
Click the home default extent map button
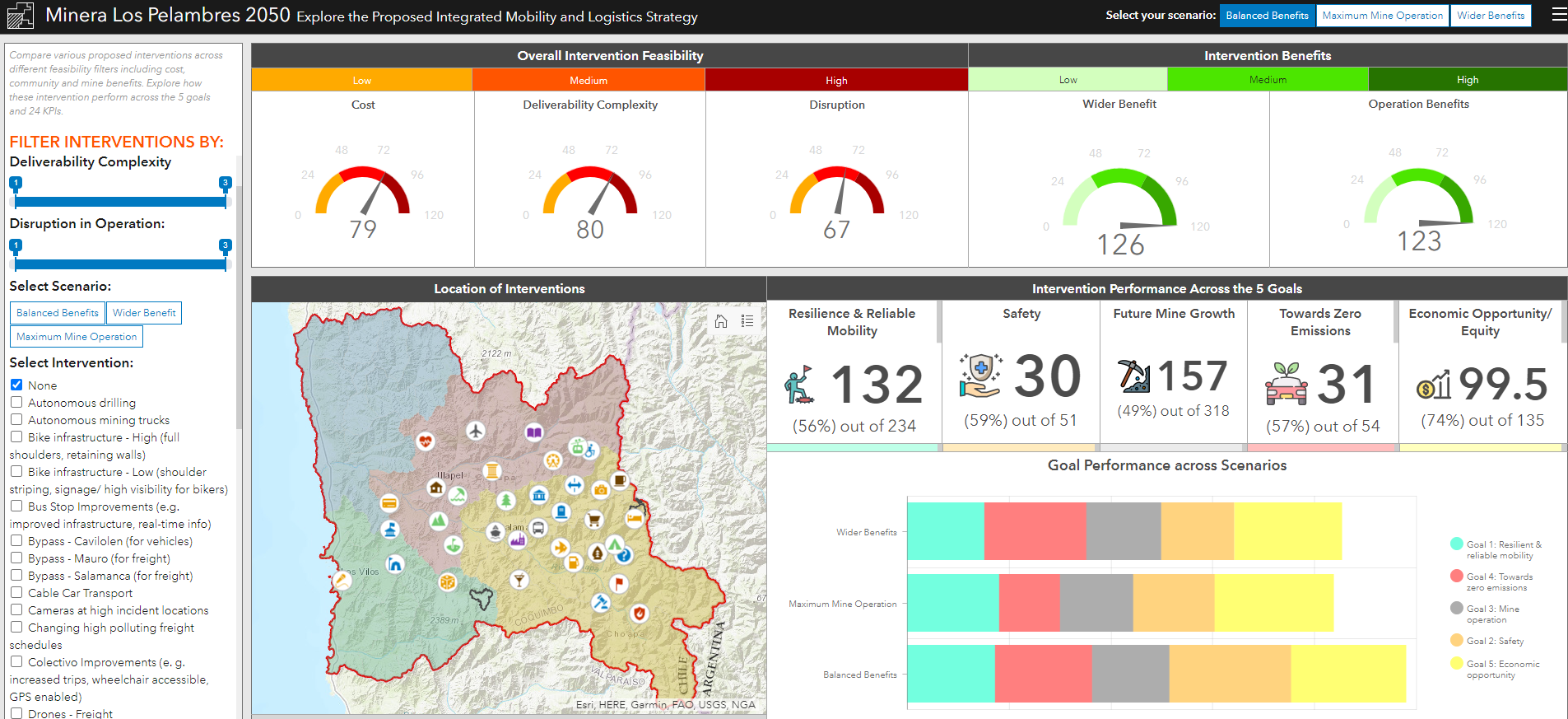(721, 321)
